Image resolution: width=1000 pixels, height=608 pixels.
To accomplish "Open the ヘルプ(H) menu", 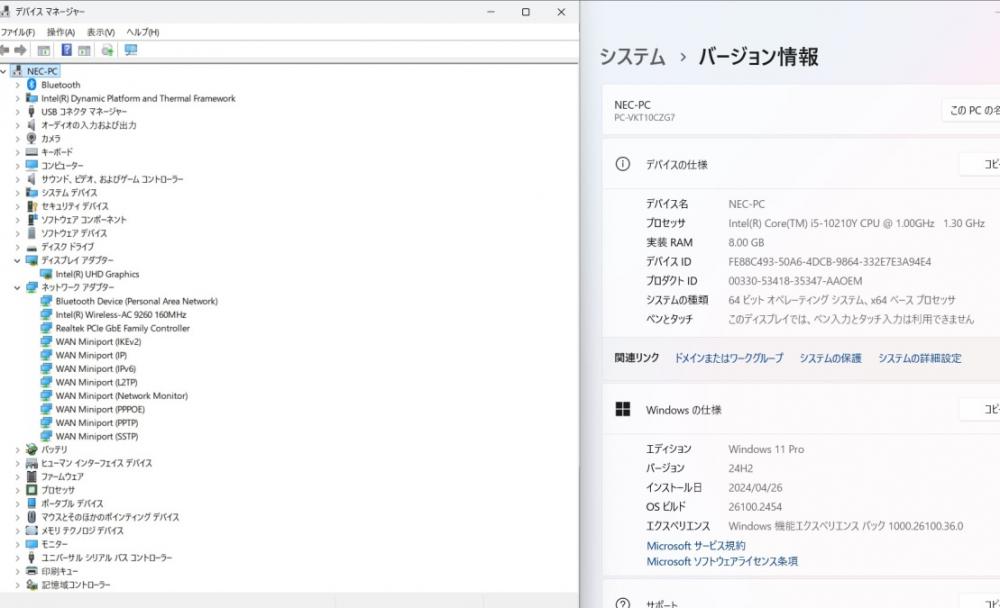I will click(x=142, y=32).
